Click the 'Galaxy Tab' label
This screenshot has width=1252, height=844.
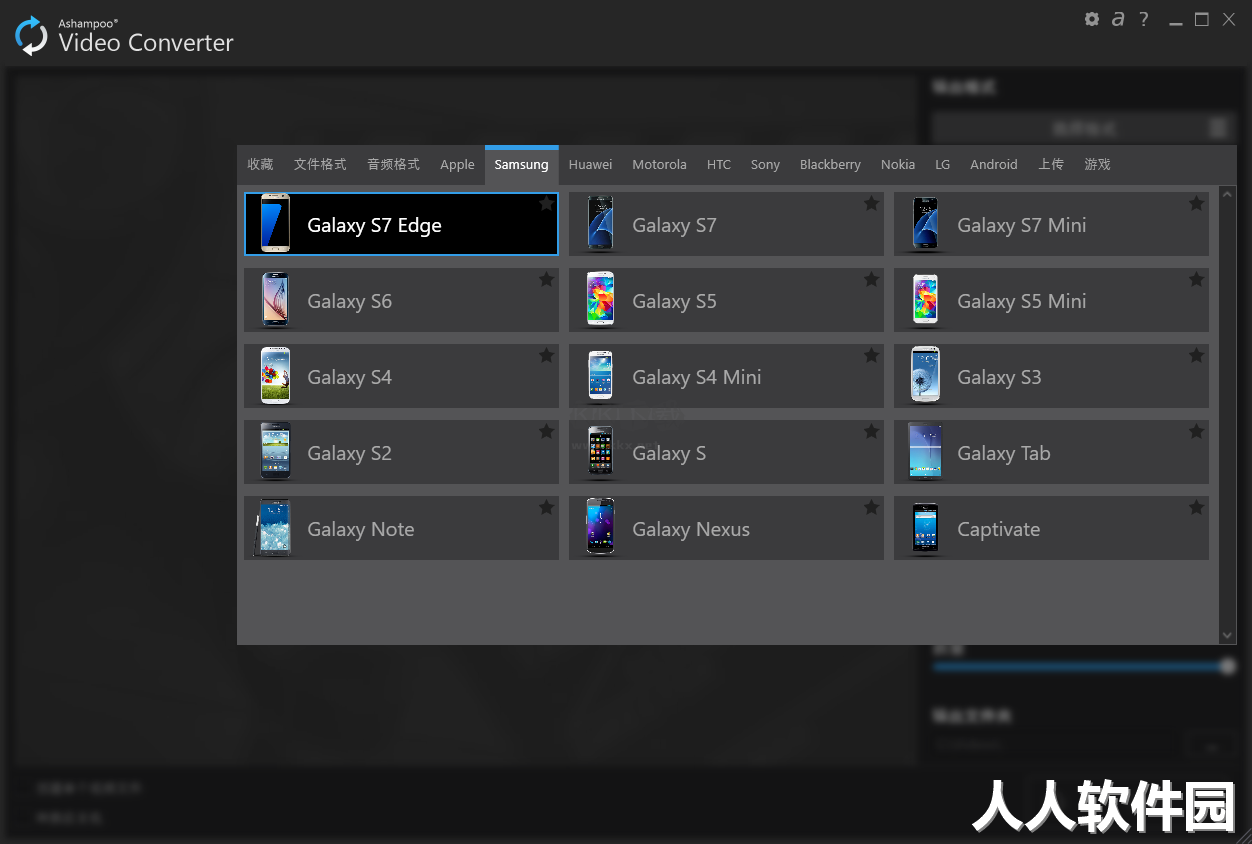(1003, 453)
